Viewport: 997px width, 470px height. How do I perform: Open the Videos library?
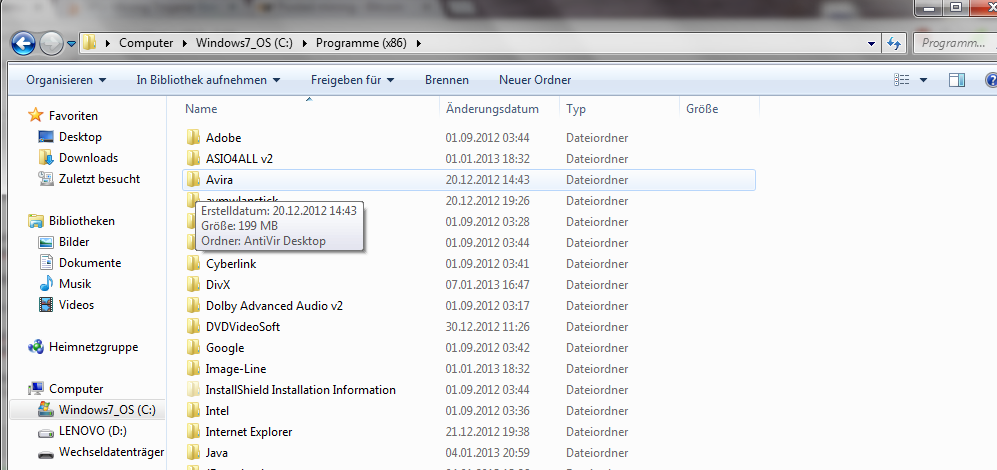click(76, 305)
